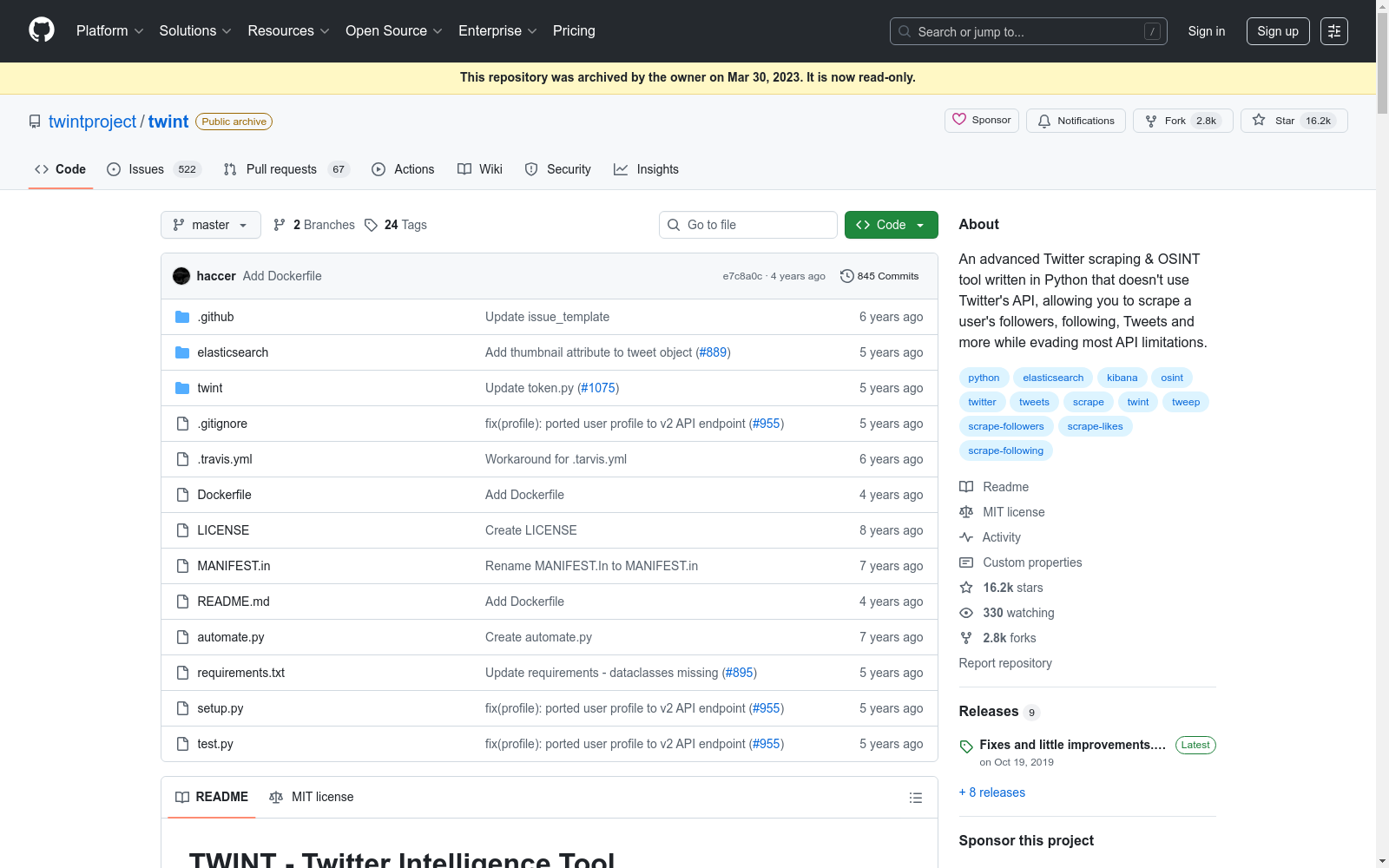Click the scrape-followers topic tag
Screen dimensions: 1389x868
1006,426
